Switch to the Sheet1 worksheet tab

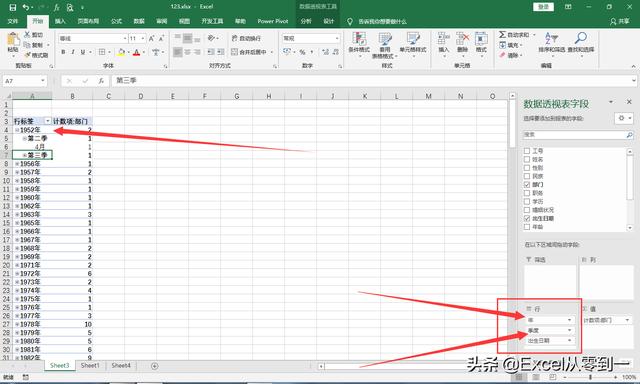pos(90,366)
